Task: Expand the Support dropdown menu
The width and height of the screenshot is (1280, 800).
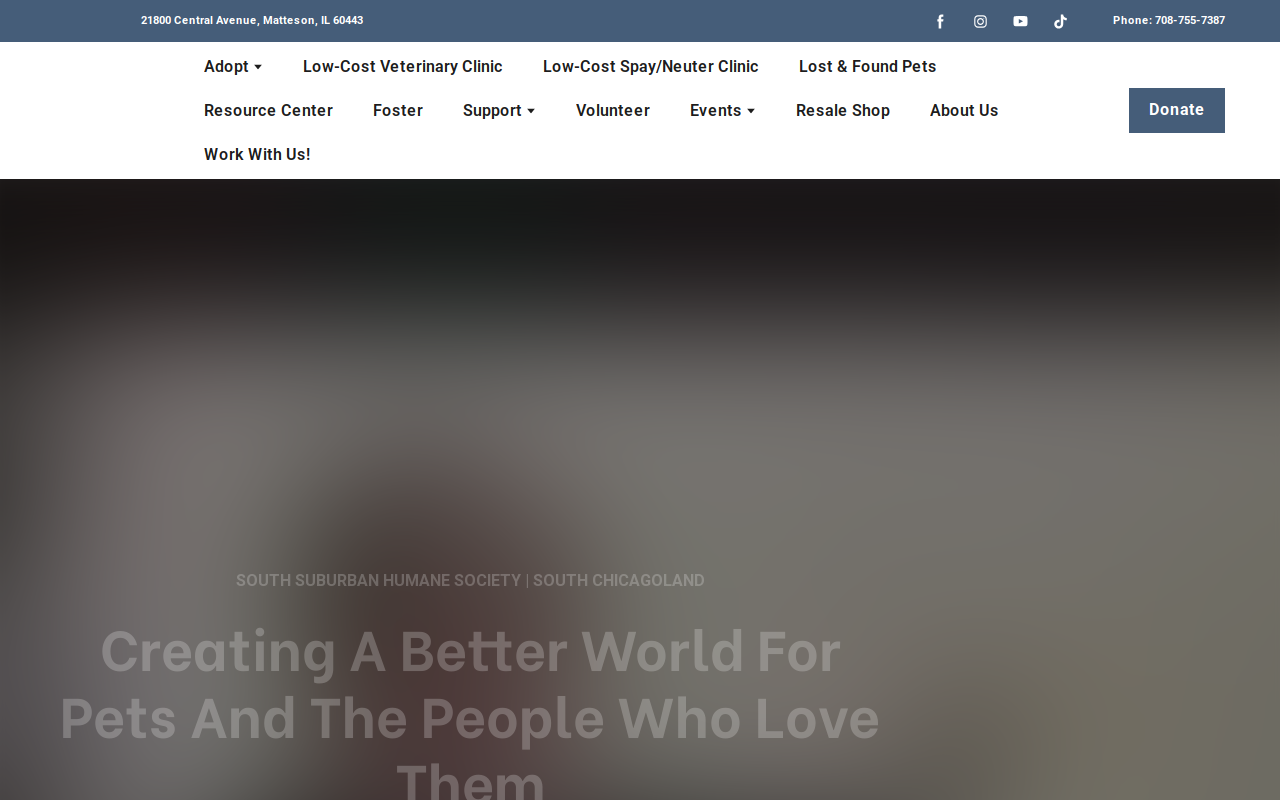Action: tap(499, 110)
